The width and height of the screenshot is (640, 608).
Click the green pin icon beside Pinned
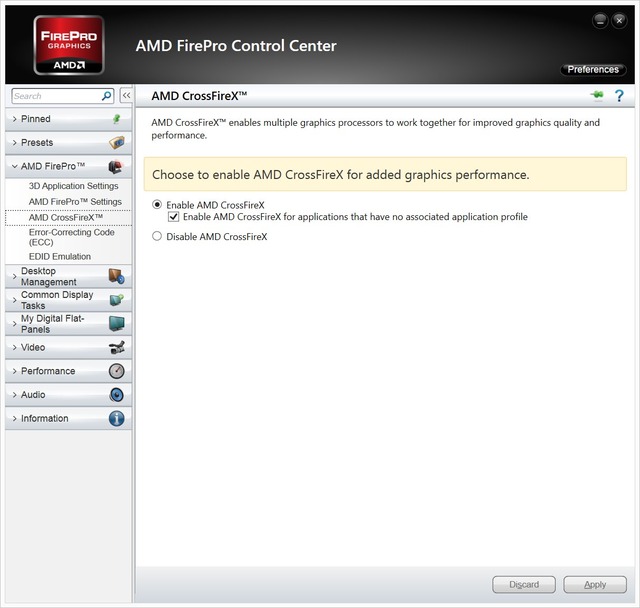[117, 119]
